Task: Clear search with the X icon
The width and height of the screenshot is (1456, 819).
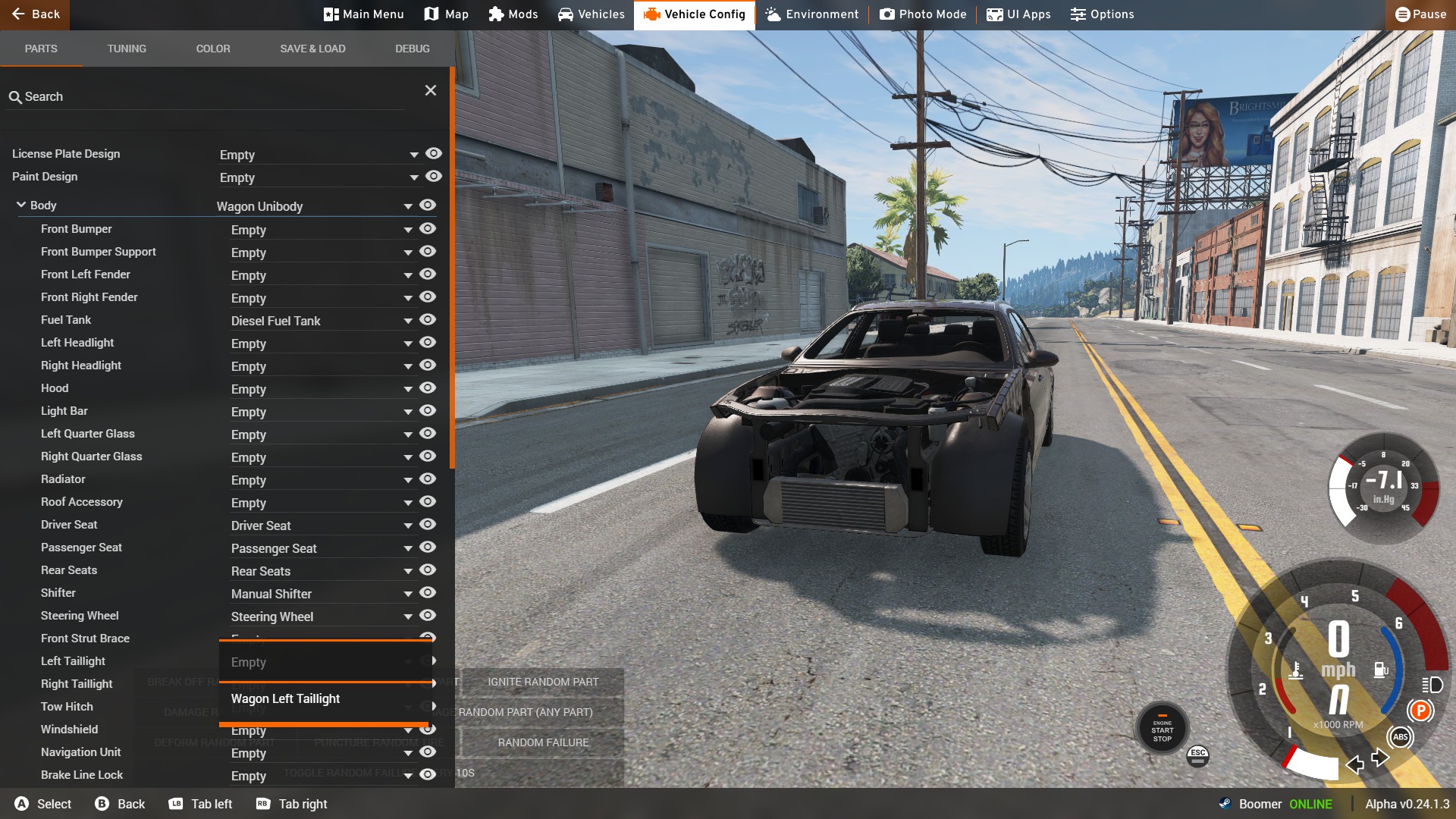Action: point(430,90)
